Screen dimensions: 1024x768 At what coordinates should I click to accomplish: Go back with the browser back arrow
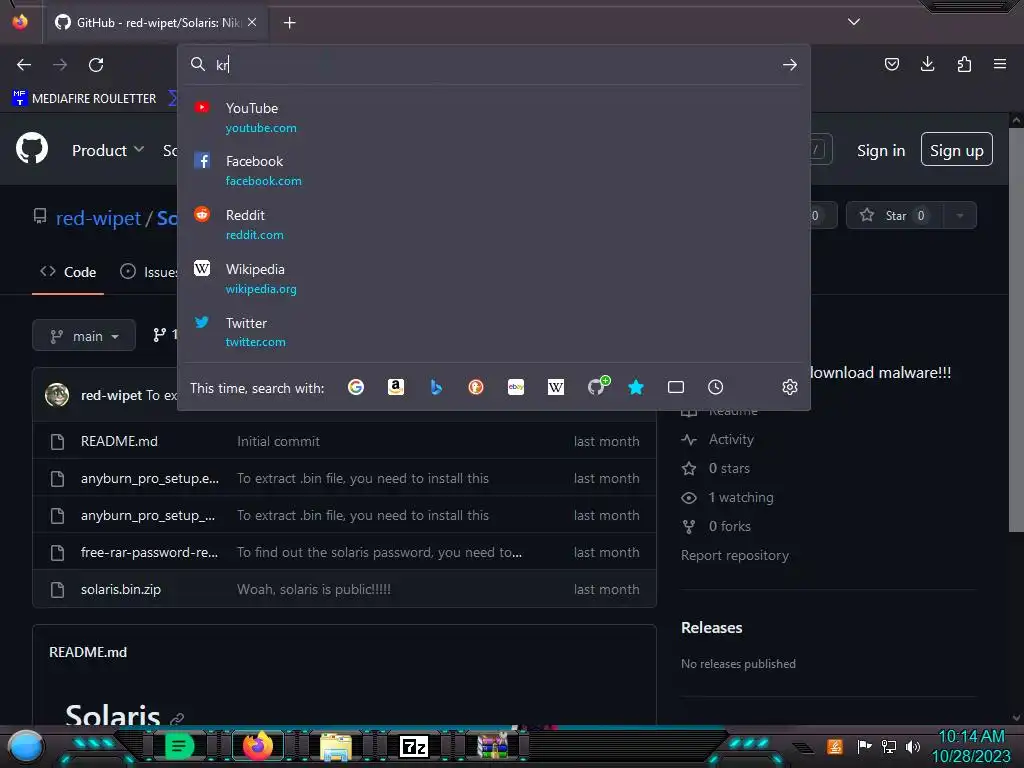point(24,65)
